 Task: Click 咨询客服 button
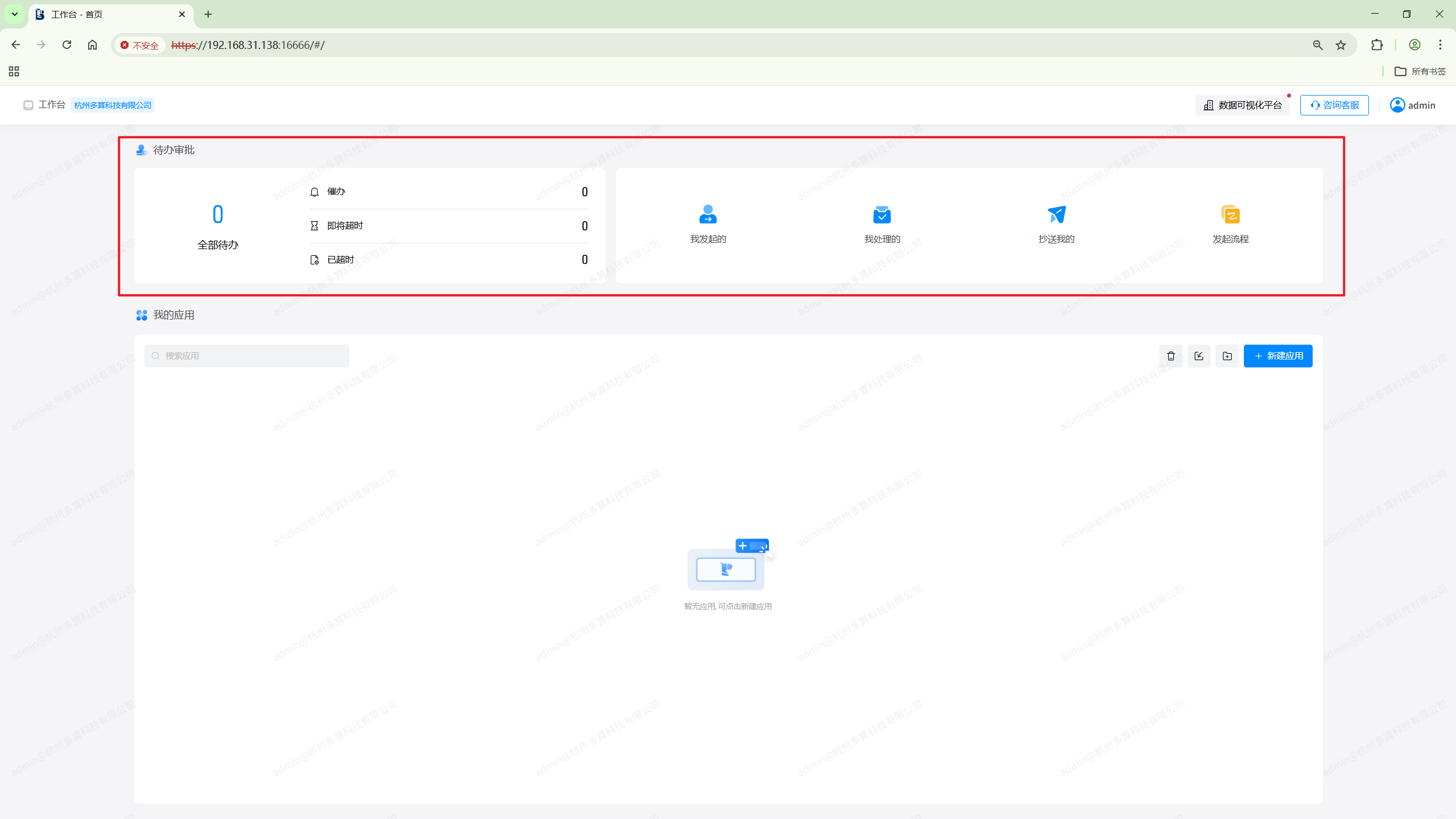(x=1334, y=105)
